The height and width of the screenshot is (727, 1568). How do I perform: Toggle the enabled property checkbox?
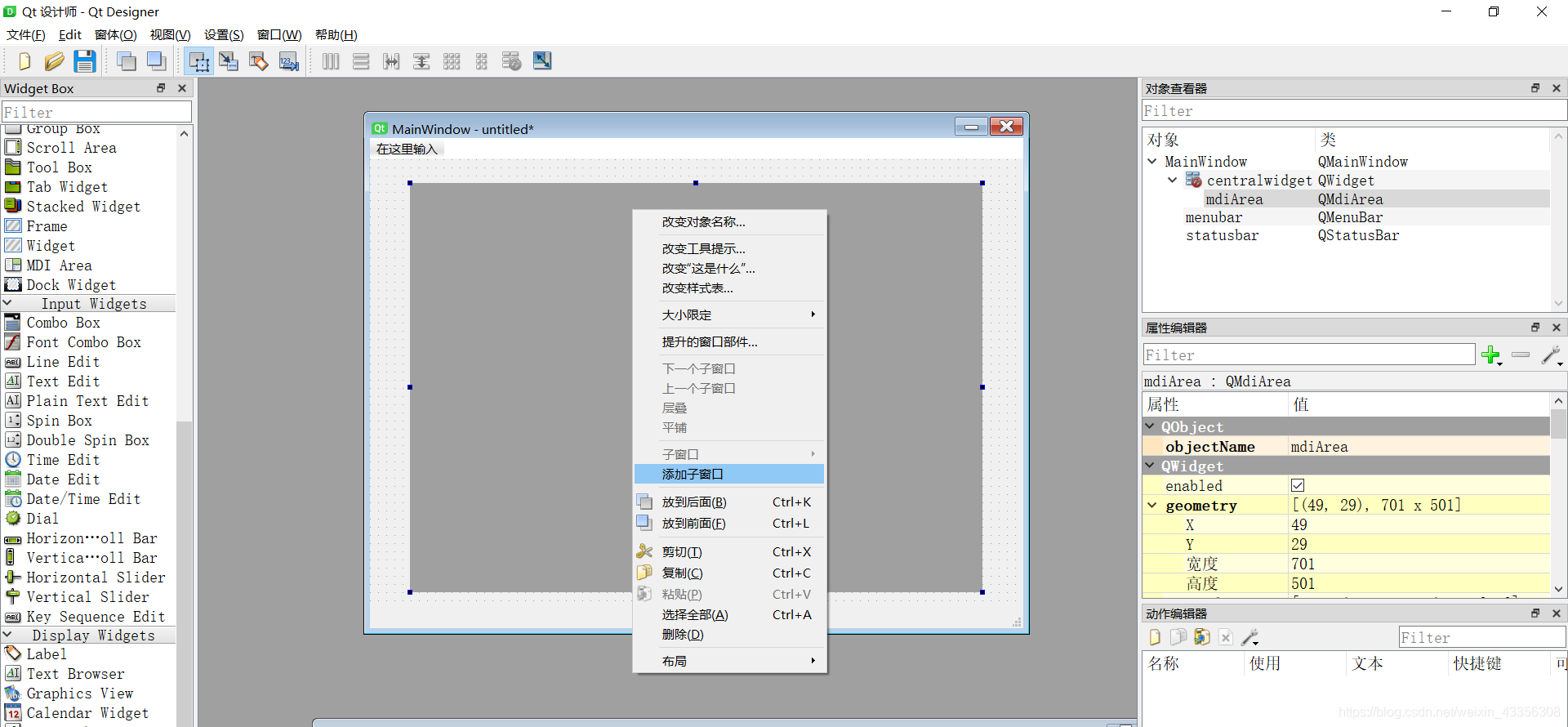click(1298, 485)
